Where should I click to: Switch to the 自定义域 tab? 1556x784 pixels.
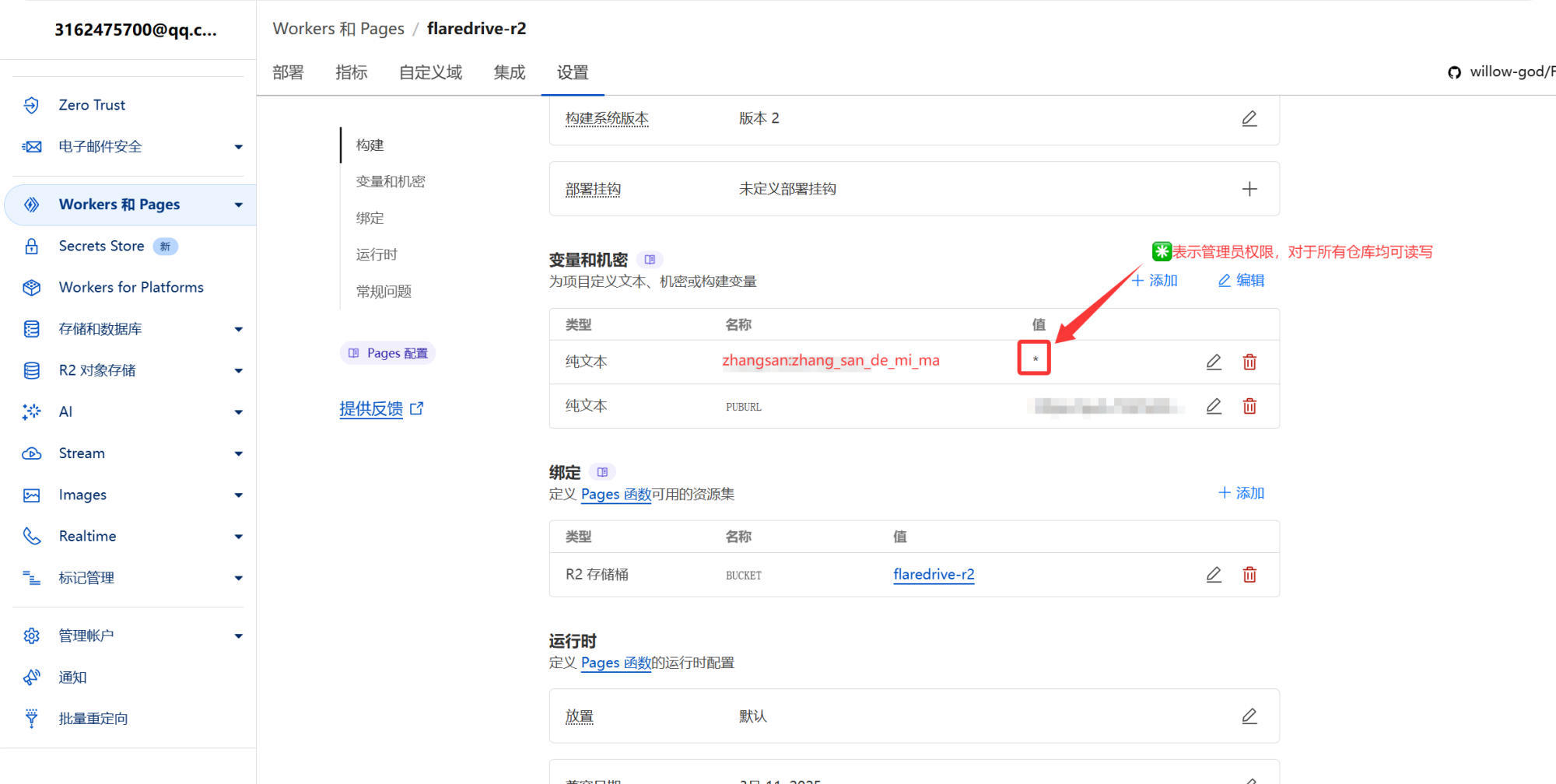pos(430,72)
